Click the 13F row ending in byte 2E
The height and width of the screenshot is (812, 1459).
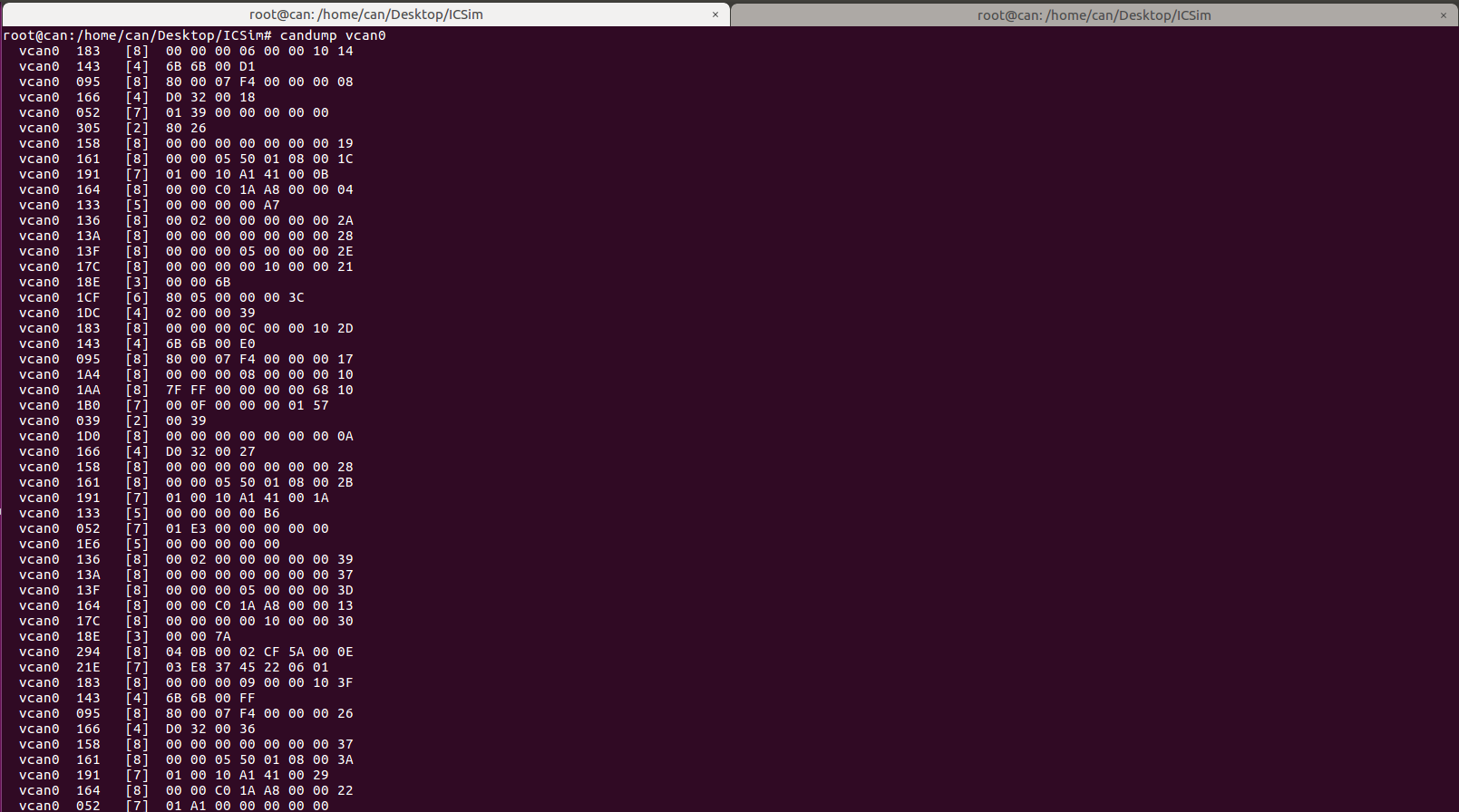point(186,251)
